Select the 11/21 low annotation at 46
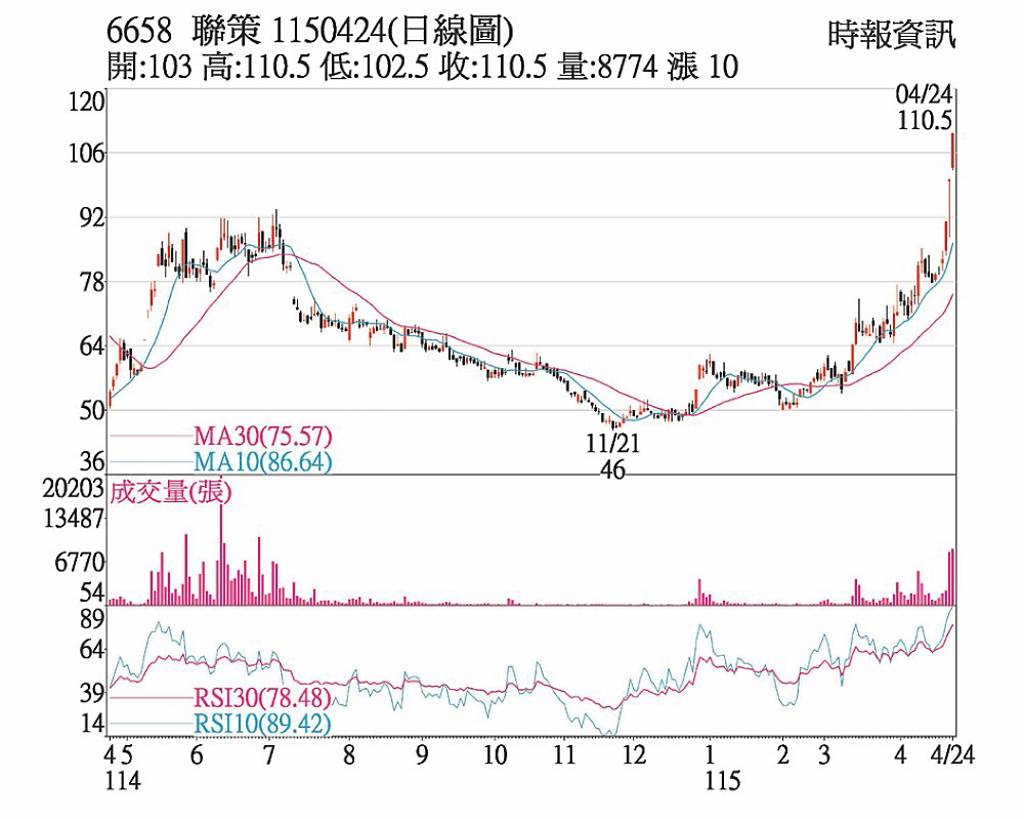 tap(613, 456)
